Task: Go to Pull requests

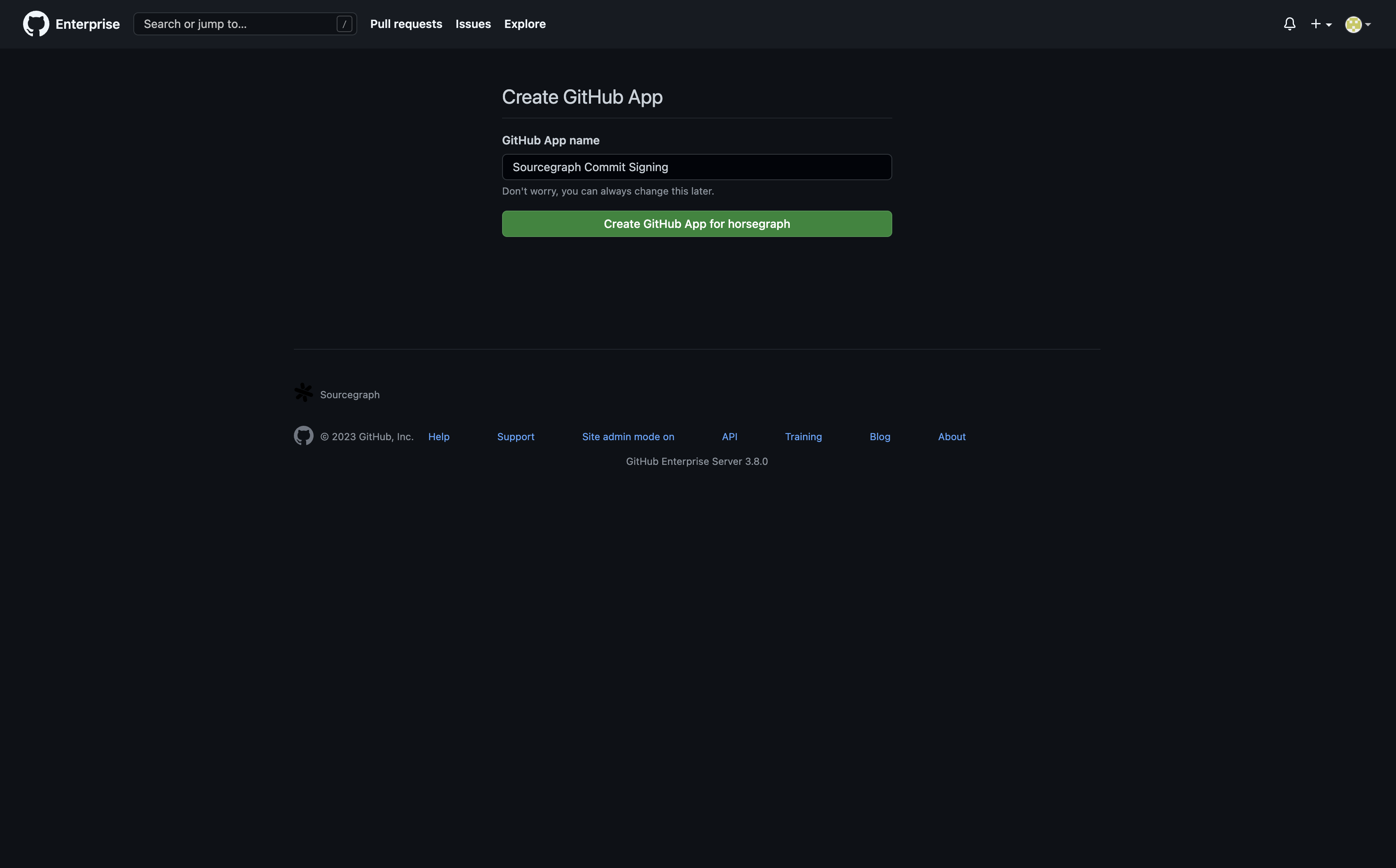Action: [406, 24]
